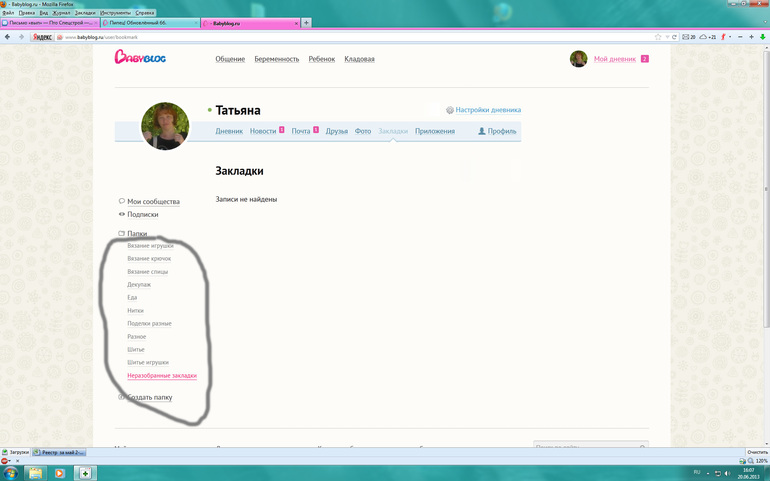Click Татьяна's profile avatar photo
This screenshot has width=770, height=481.
[165, 126]
